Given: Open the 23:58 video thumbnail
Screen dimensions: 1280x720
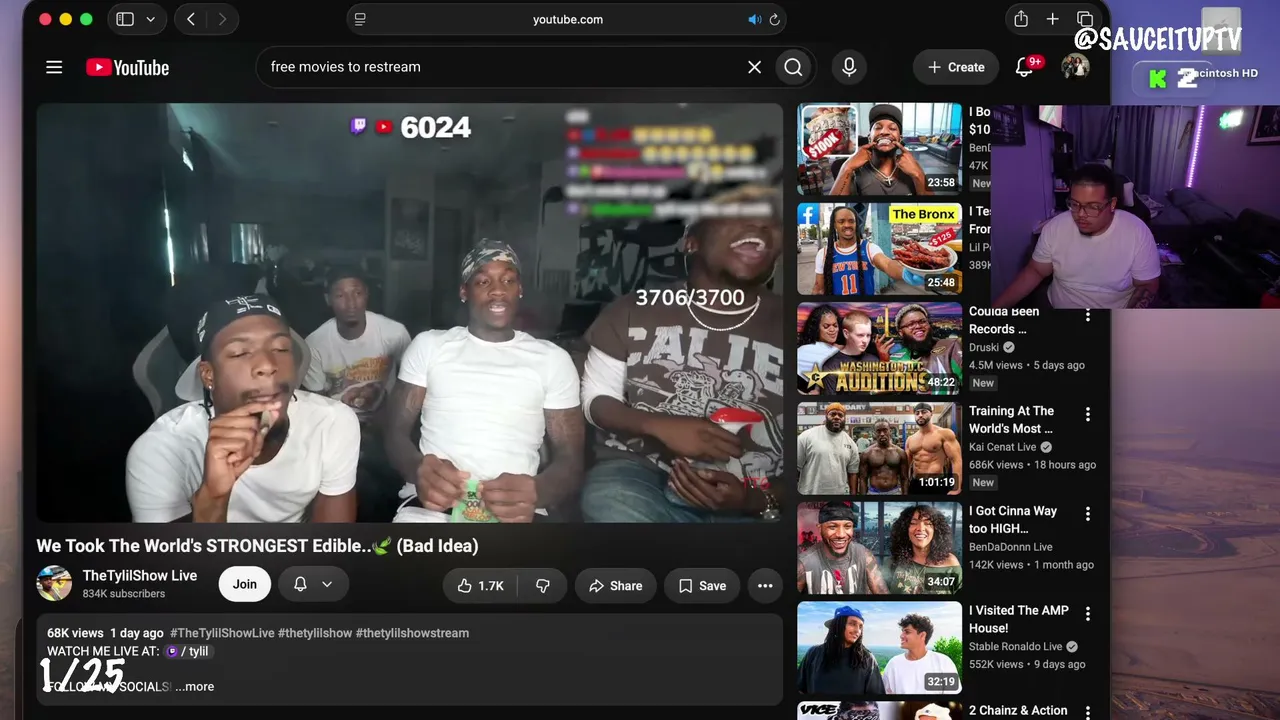Looking at the screenshot, I should pyautogui.click(x=879, y=149).
